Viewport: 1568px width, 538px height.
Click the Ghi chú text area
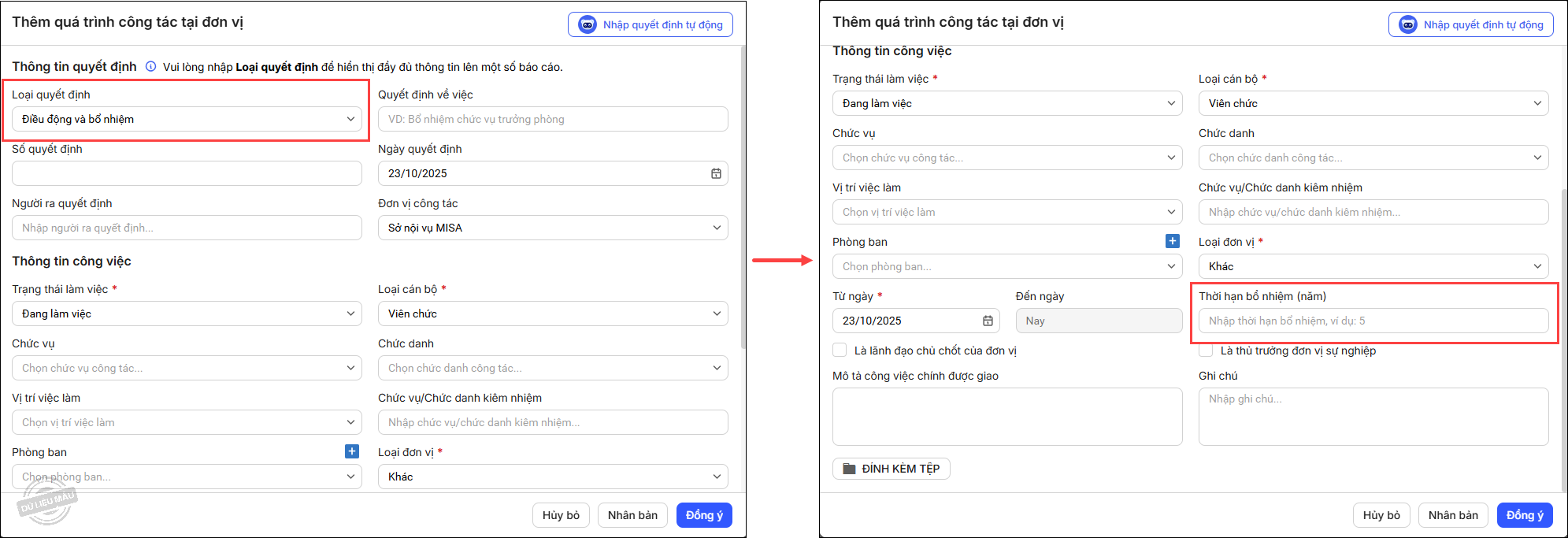click(1373, 417)
